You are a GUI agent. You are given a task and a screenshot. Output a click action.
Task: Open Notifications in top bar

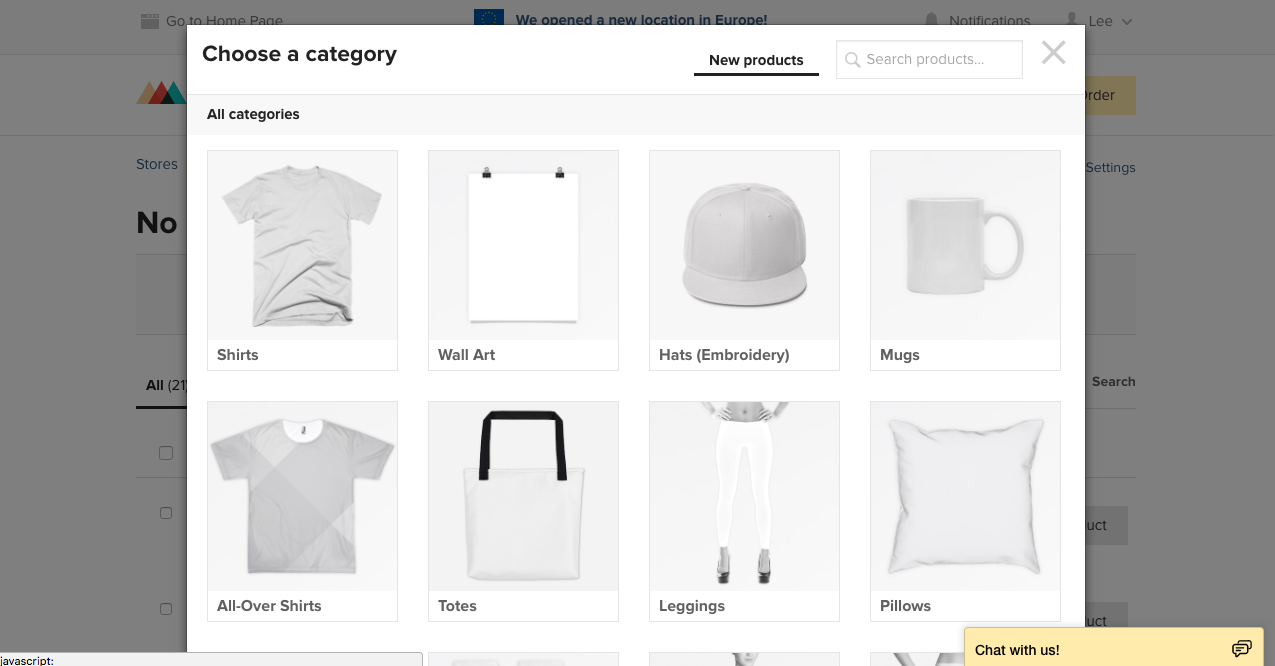989,20
